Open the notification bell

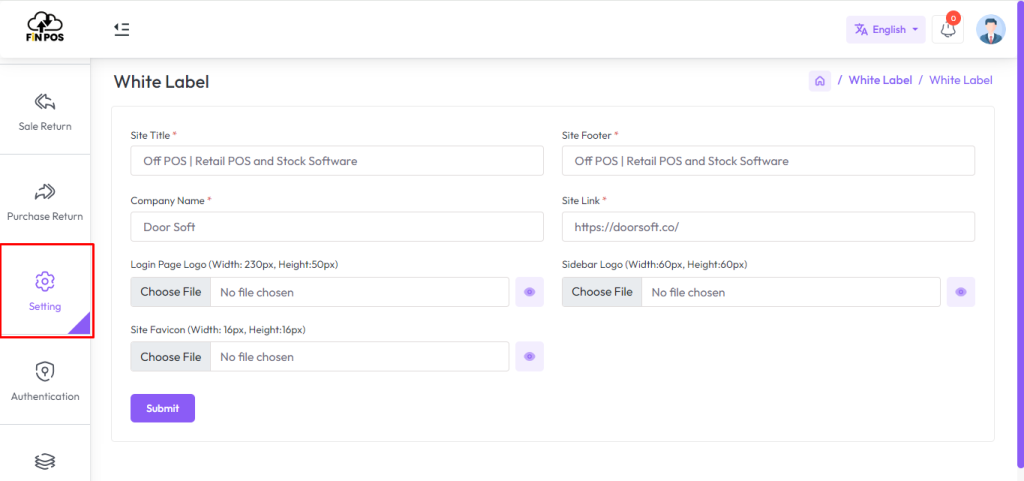[948, 30]
